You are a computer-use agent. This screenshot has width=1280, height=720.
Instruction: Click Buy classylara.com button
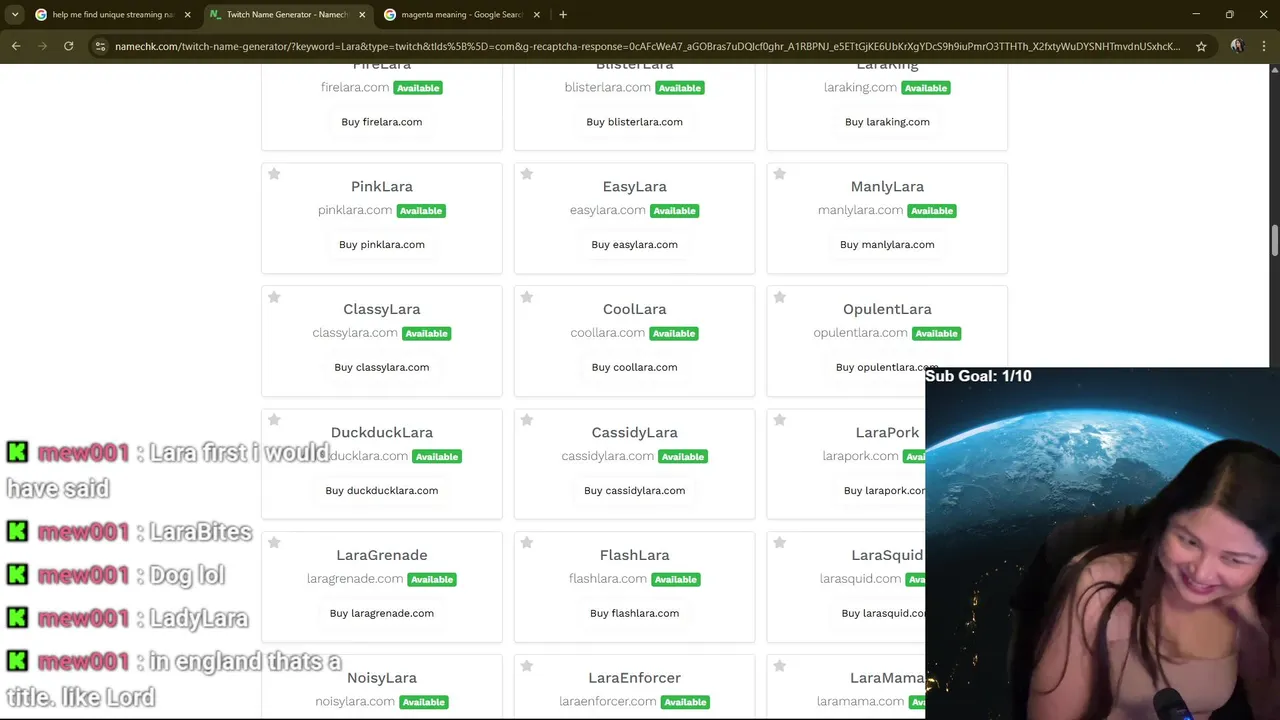pyautogui.click(x=382, y=368)
